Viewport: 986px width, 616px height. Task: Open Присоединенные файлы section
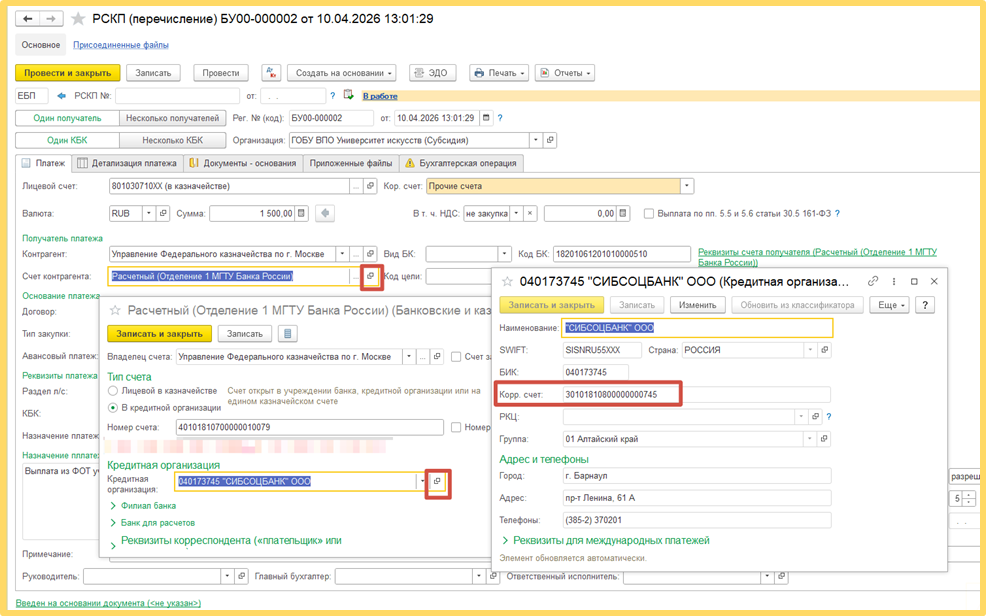point(121,45)
